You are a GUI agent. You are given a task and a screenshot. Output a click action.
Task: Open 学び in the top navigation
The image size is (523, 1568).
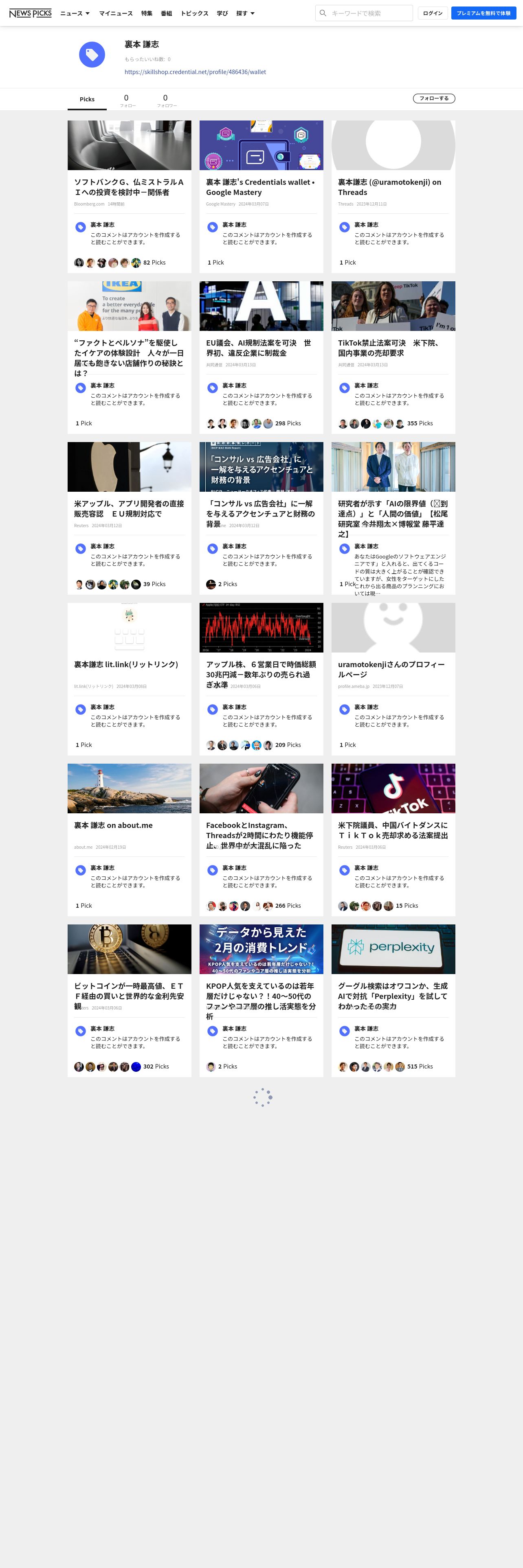click(222, 13)
